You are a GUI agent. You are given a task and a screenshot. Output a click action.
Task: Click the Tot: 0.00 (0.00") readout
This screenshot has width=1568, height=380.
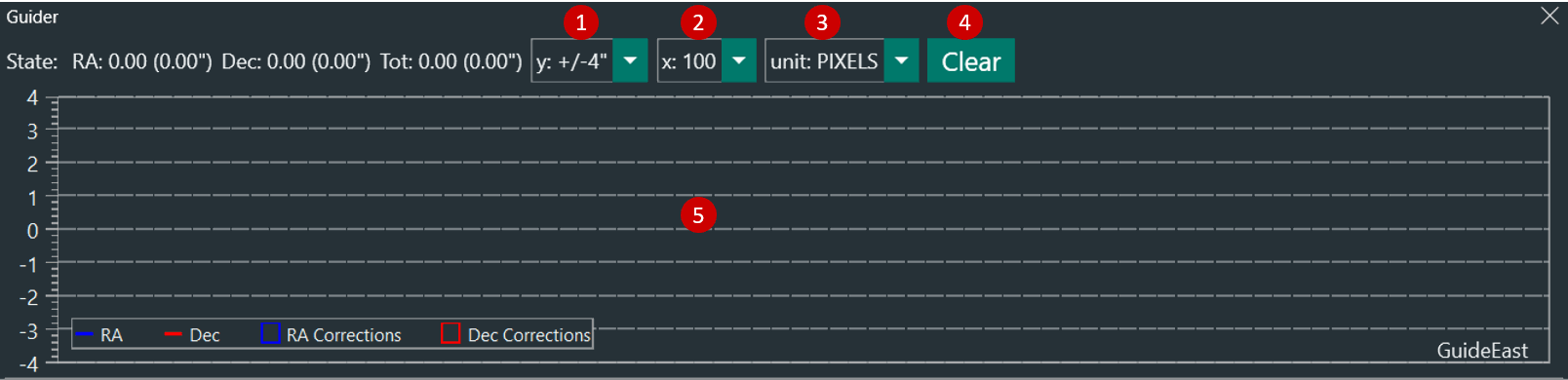coord(451,61)
